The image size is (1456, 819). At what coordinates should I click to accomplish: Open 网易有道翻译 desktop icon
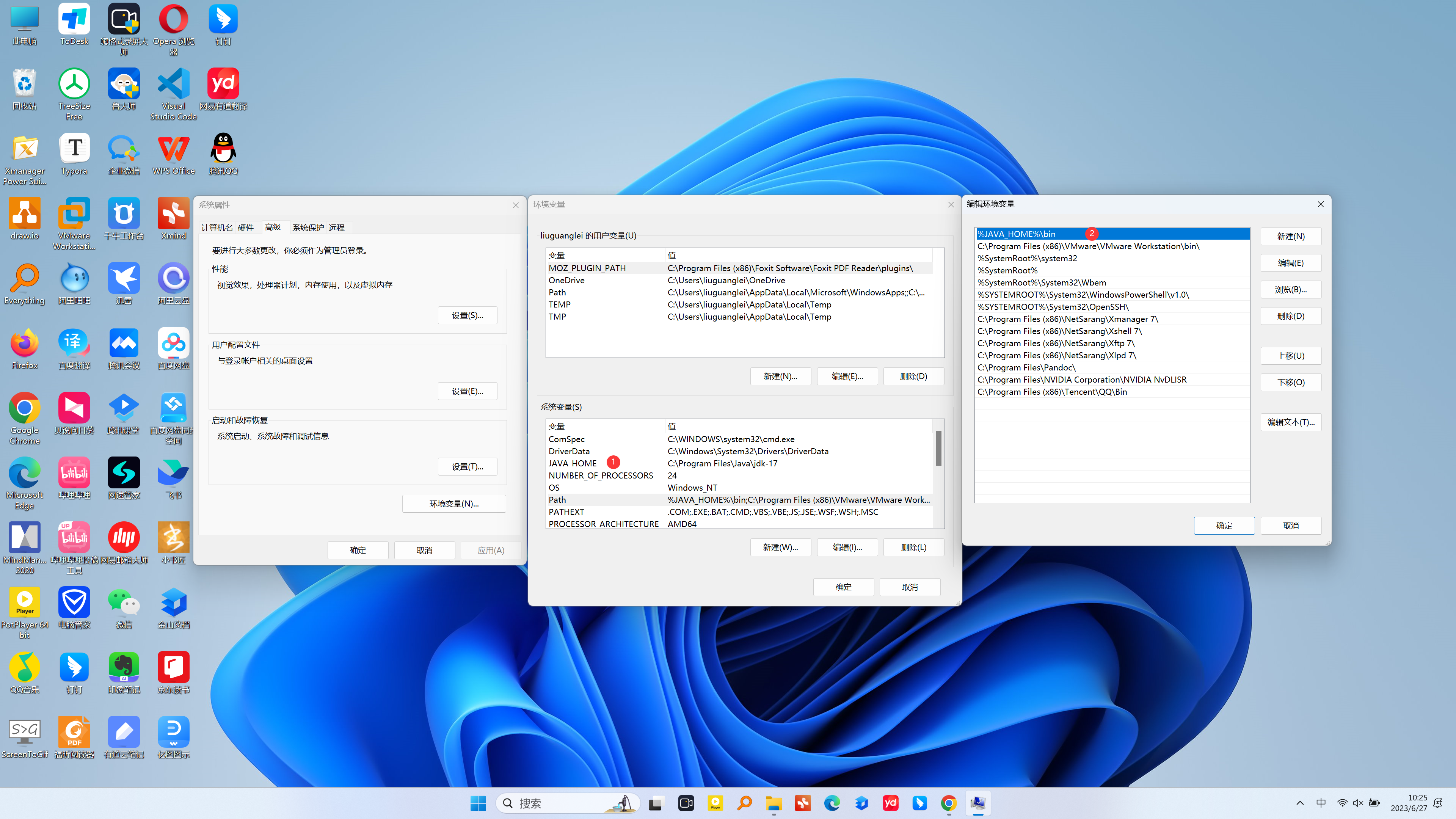point(223,89)
